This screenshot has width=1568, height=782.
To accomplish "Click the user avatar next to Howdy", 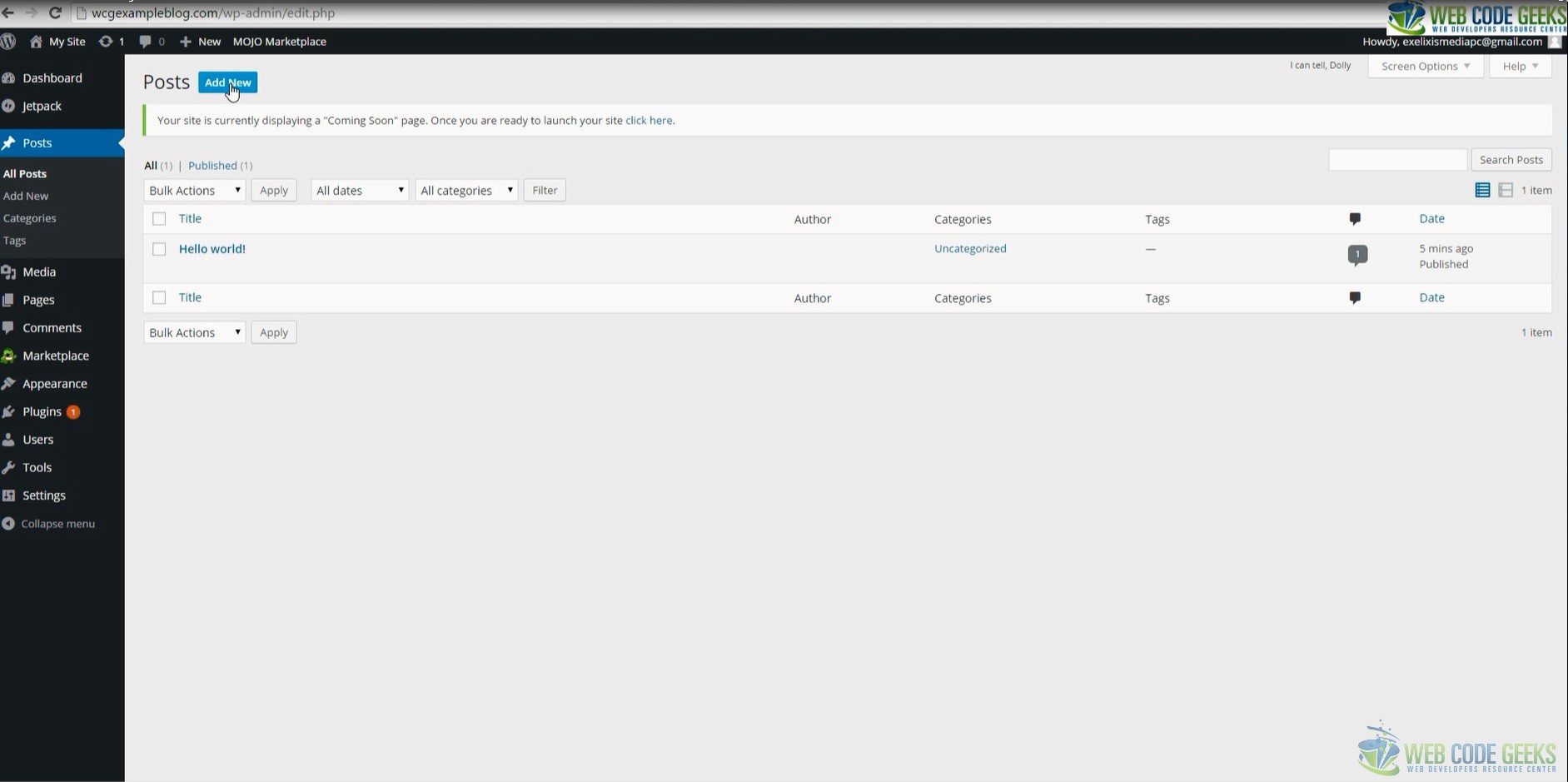I will pos(1555,42).
